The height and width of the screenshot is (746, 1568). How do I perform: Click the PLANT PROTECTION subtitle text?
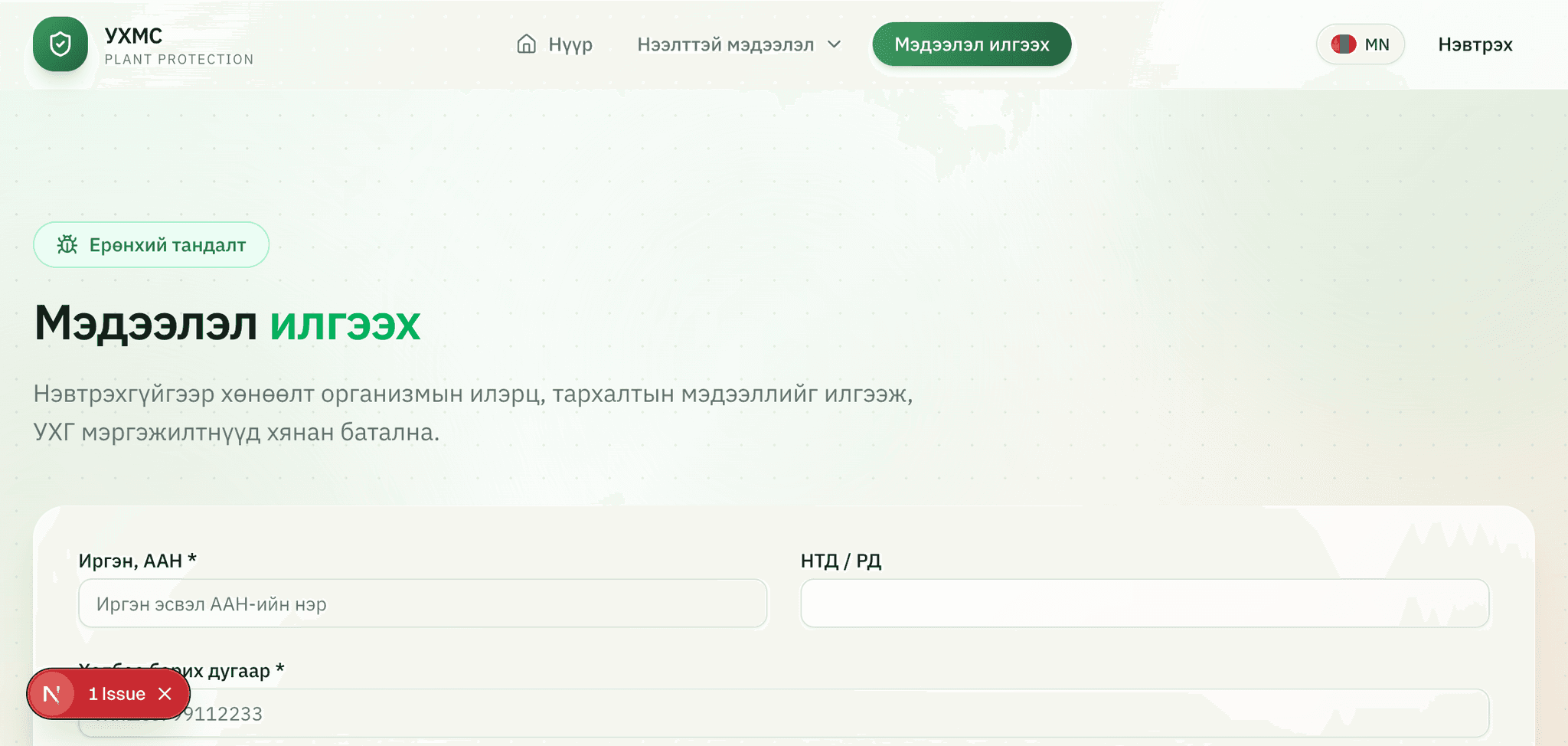tap(179, 60)
